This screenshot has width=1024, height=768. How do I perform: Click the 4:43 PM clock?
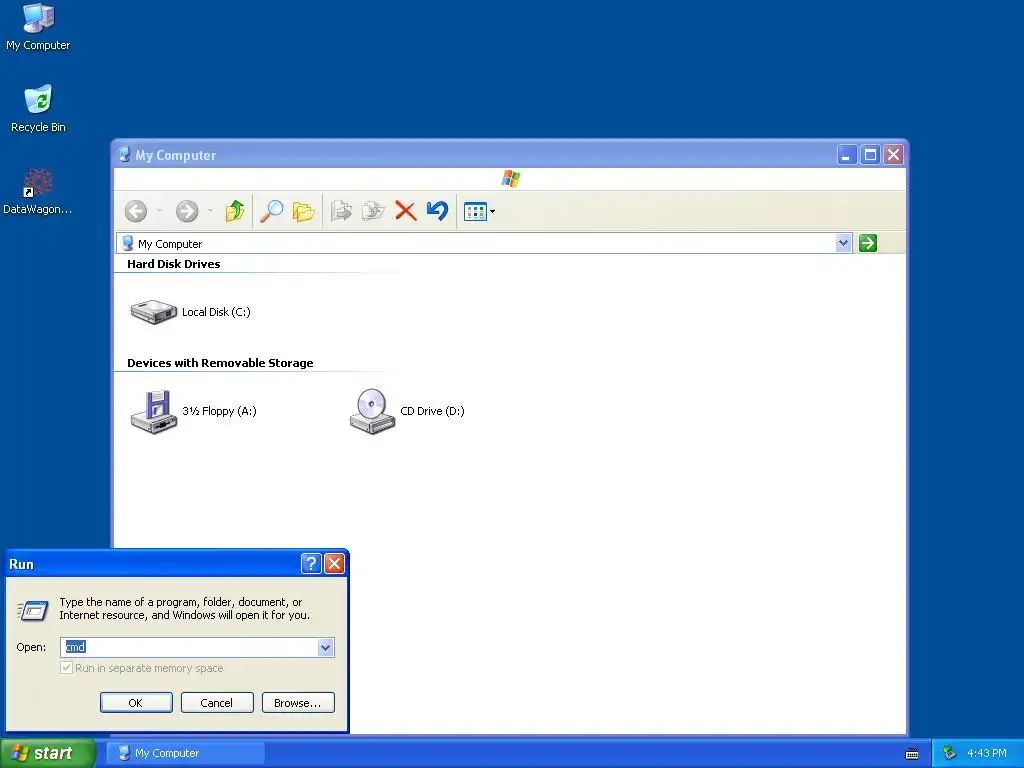[987, 753]
